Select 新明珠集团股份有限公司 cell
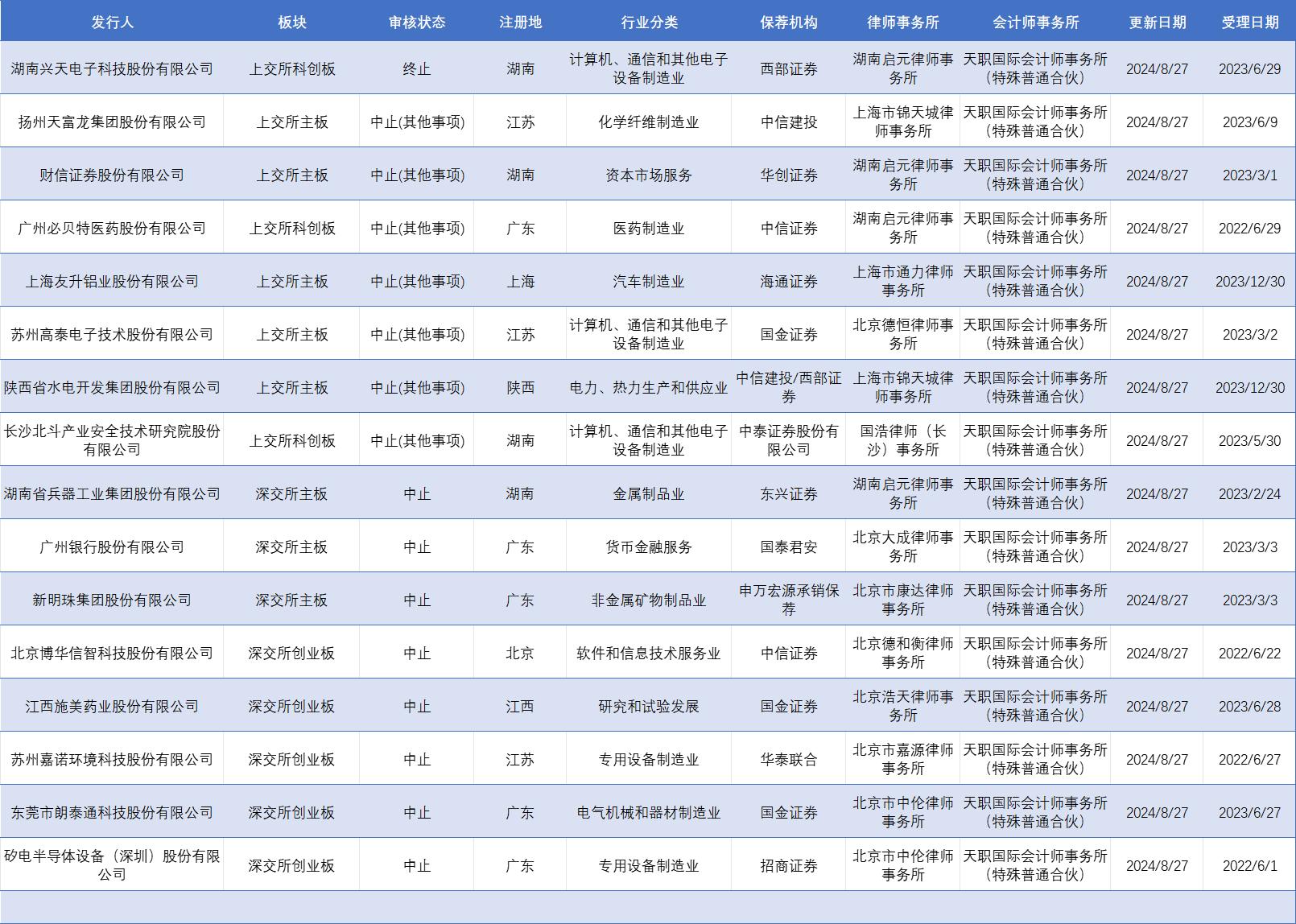The width and height of the screenshot is (1296, 924). (112, 600)
